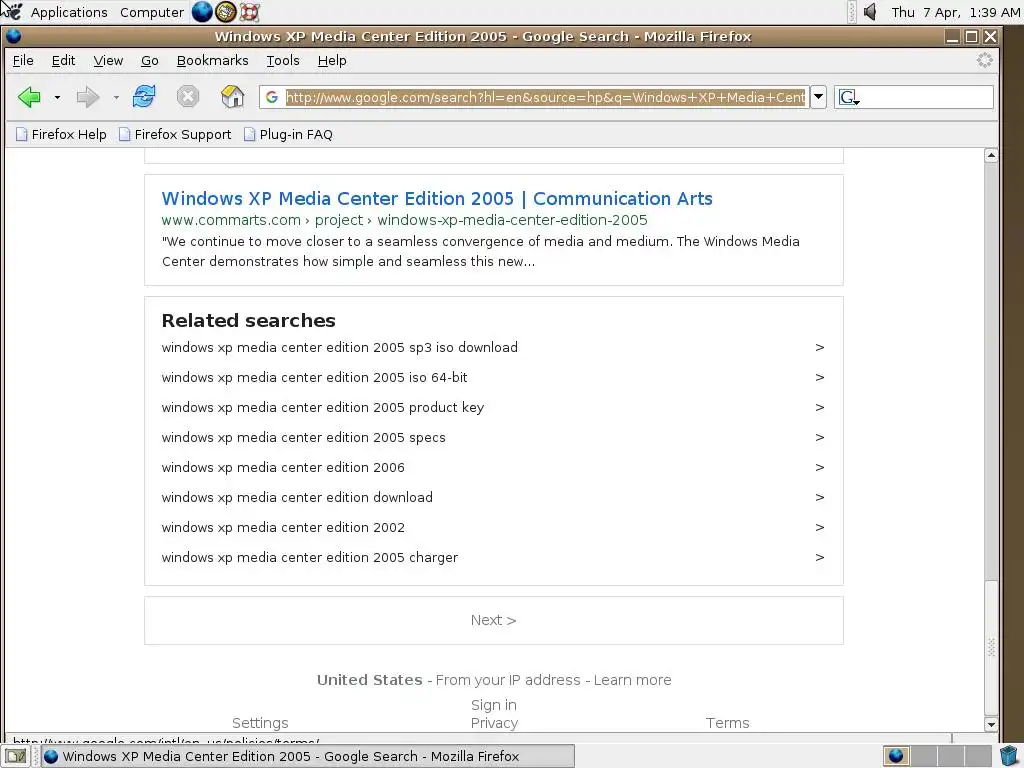
Task: Click the Firefox throbber activity icon
Action: (x=984, y=60)
